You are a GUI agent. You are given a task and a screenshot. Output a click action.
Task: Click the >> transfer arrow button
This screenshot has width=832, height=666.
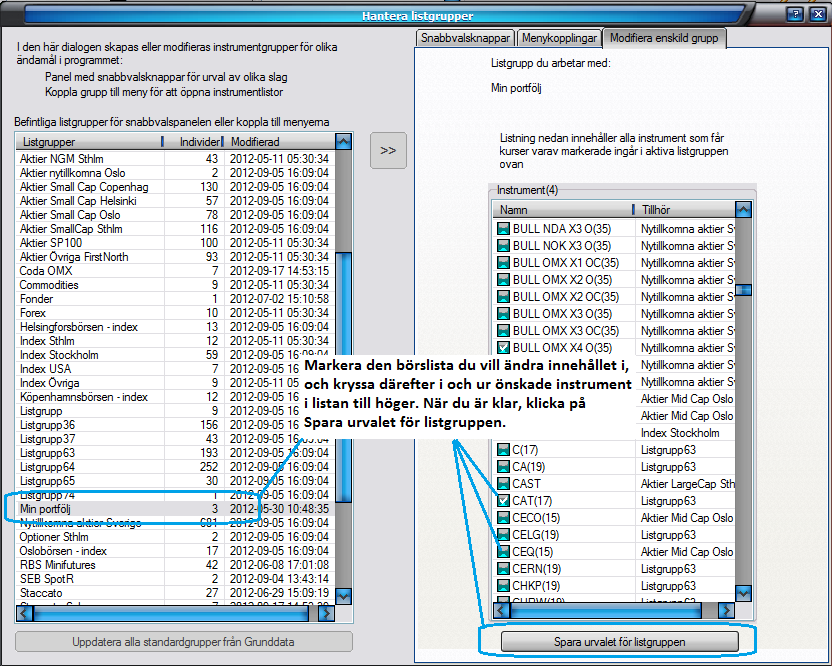tap(388, 150)
